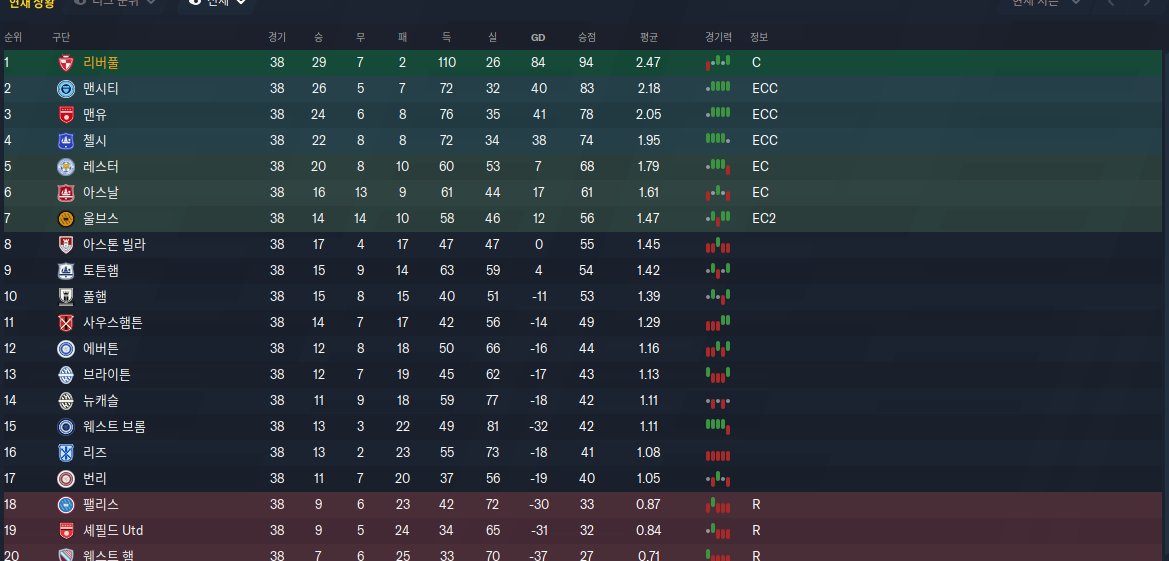The height and width of the screenshot is (561, 1169).
Task: Click the 첼시 blue club badge
Action: 66,141
